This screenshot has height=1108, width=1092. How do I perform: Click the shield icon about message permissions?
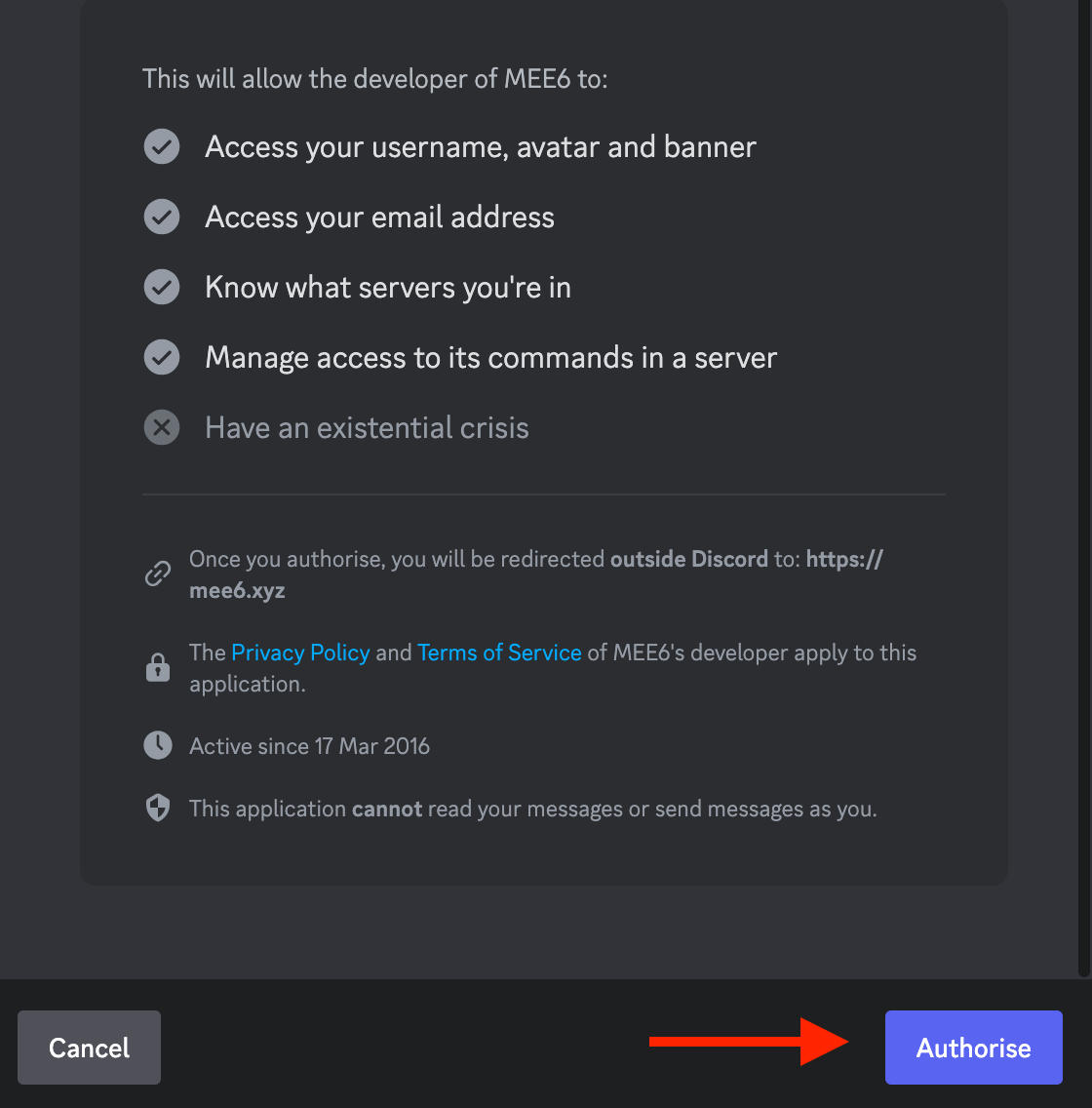coord(158,808)
